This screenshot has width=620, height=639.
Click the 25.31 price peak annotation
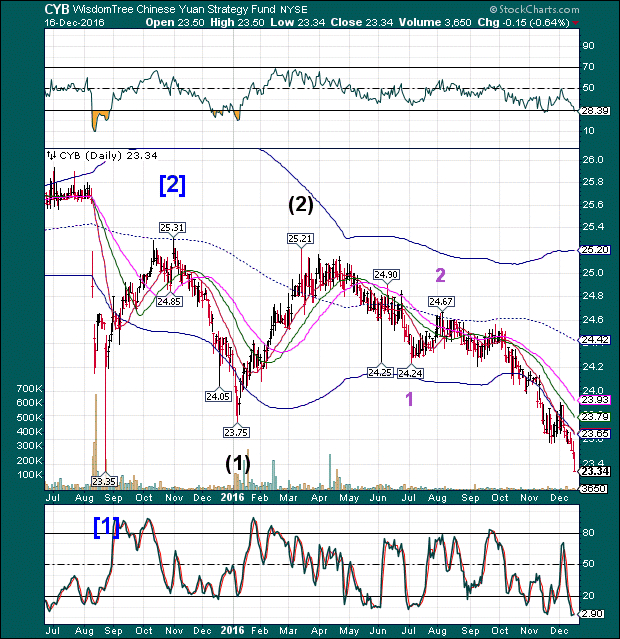(x=172, y=228)
